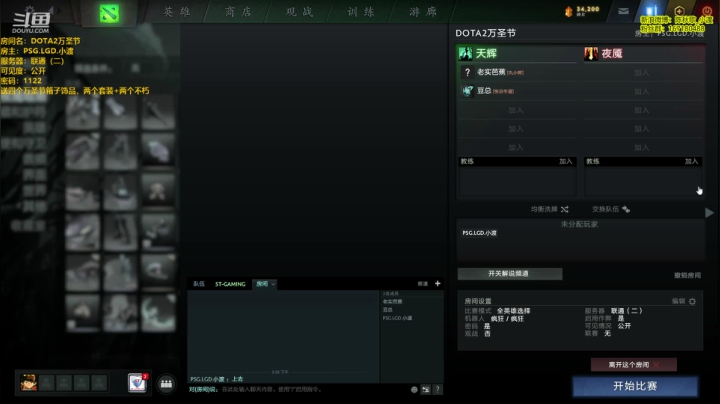
Task: Join the fourth Radiant 加入 slot
Action: pyautogui.click(x=516, y=129)
